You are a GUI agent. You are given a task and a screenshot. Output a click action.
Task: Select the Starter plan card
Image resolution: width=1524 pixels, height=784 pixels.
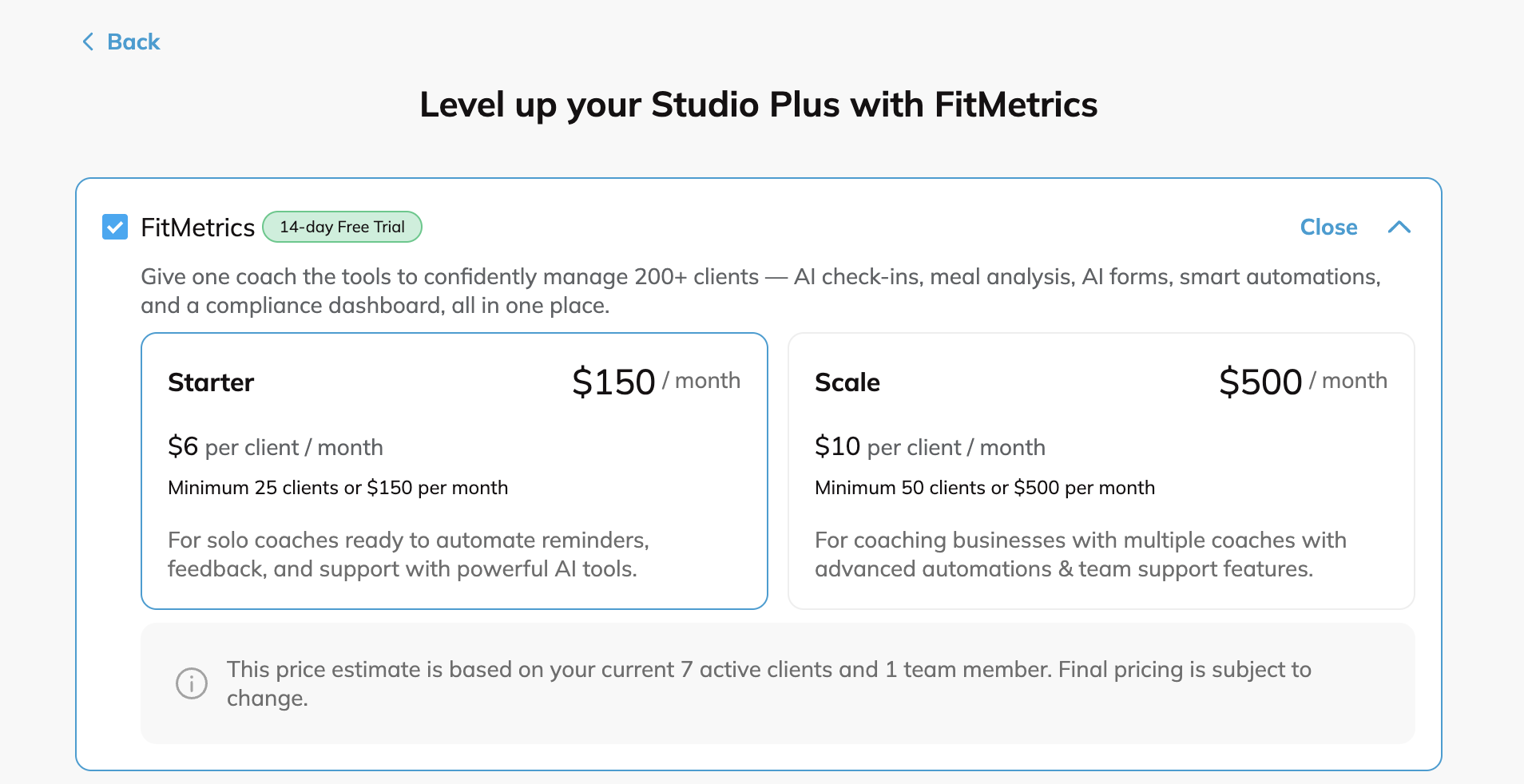click(454, 471)
